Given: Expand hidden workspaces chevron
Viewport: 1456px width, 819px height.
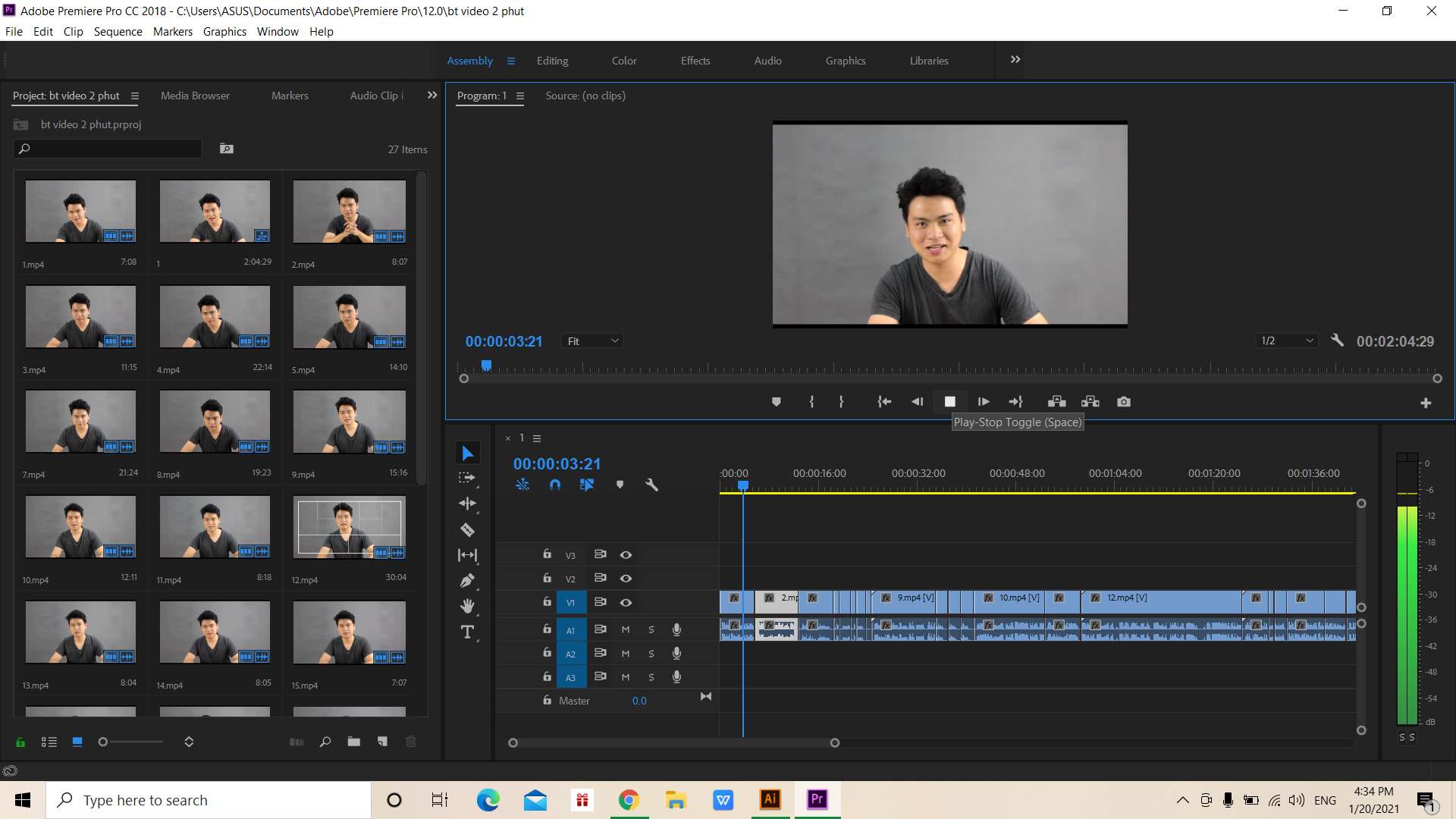Looking at the screenshot, I should pyautogui.click(x=1015, y=60).
